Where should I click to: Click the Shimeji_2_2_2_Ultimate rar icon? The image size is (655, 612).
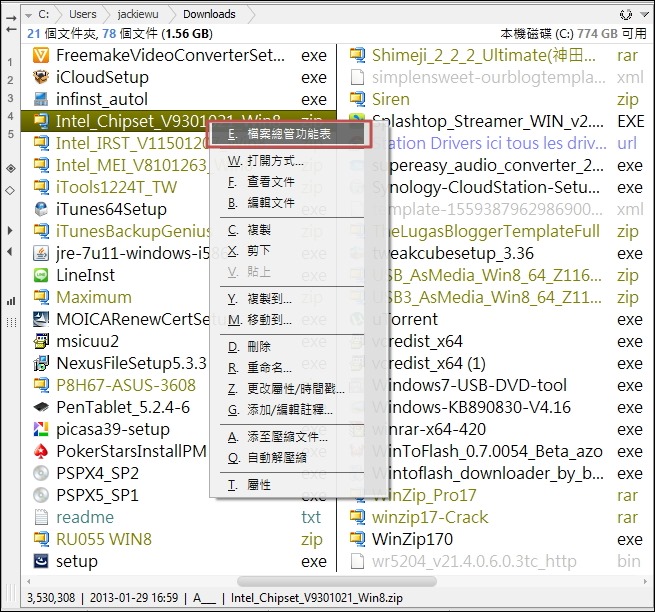coord(357,55)
